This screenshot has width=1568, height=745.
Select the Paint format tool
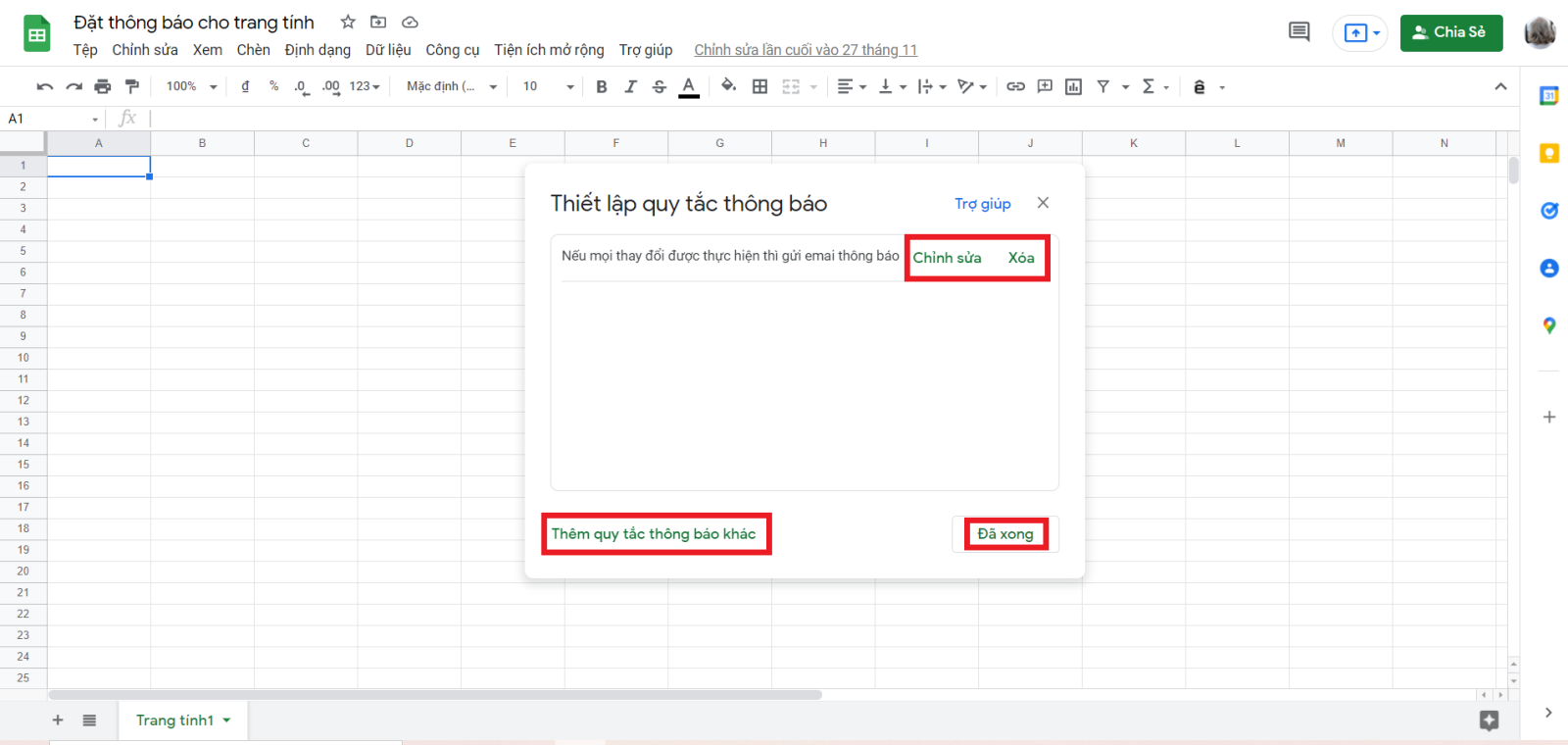coord(132,86)
